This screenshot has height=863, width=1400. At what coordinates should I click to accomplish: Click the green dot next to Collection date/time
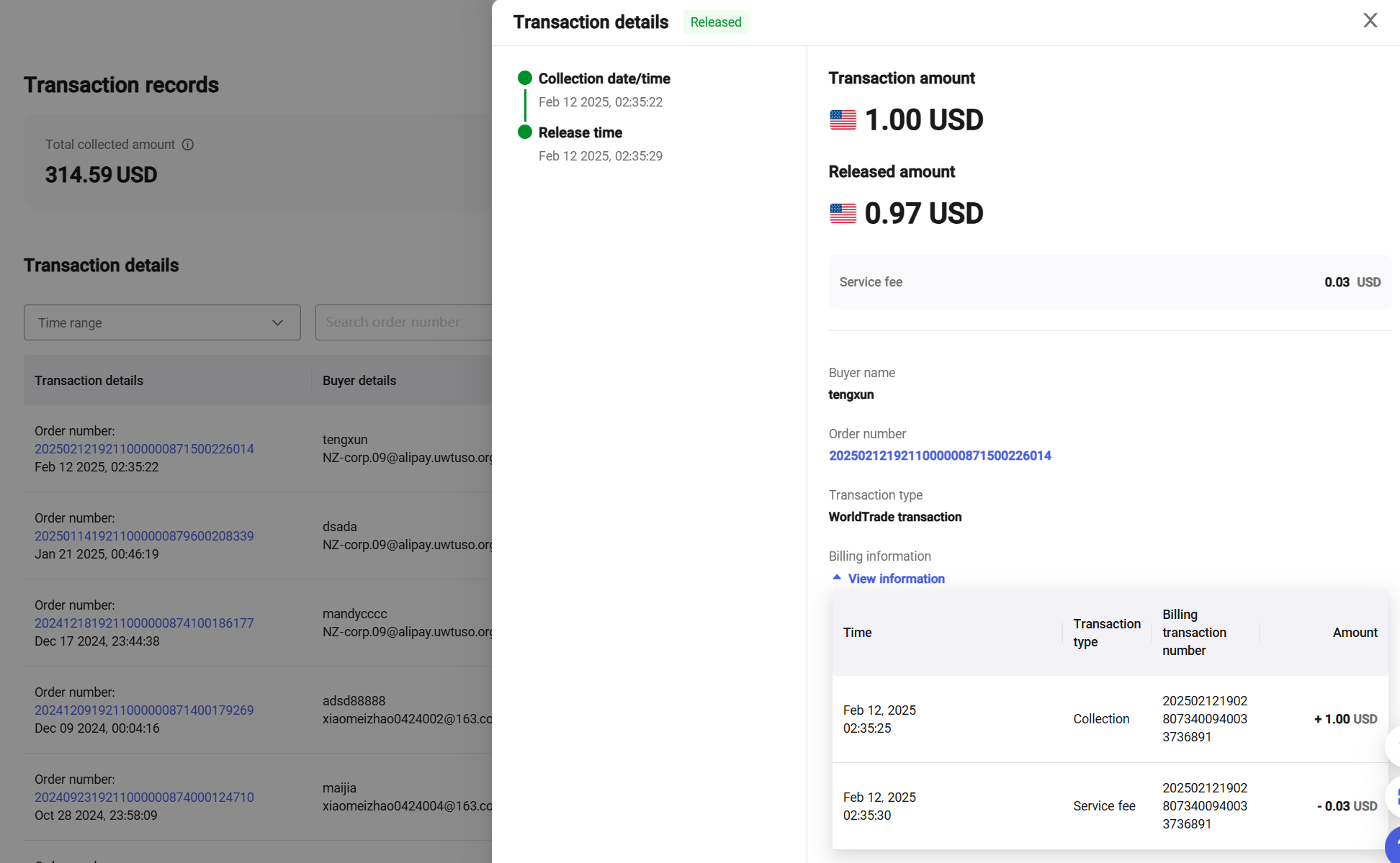(524, 78)
